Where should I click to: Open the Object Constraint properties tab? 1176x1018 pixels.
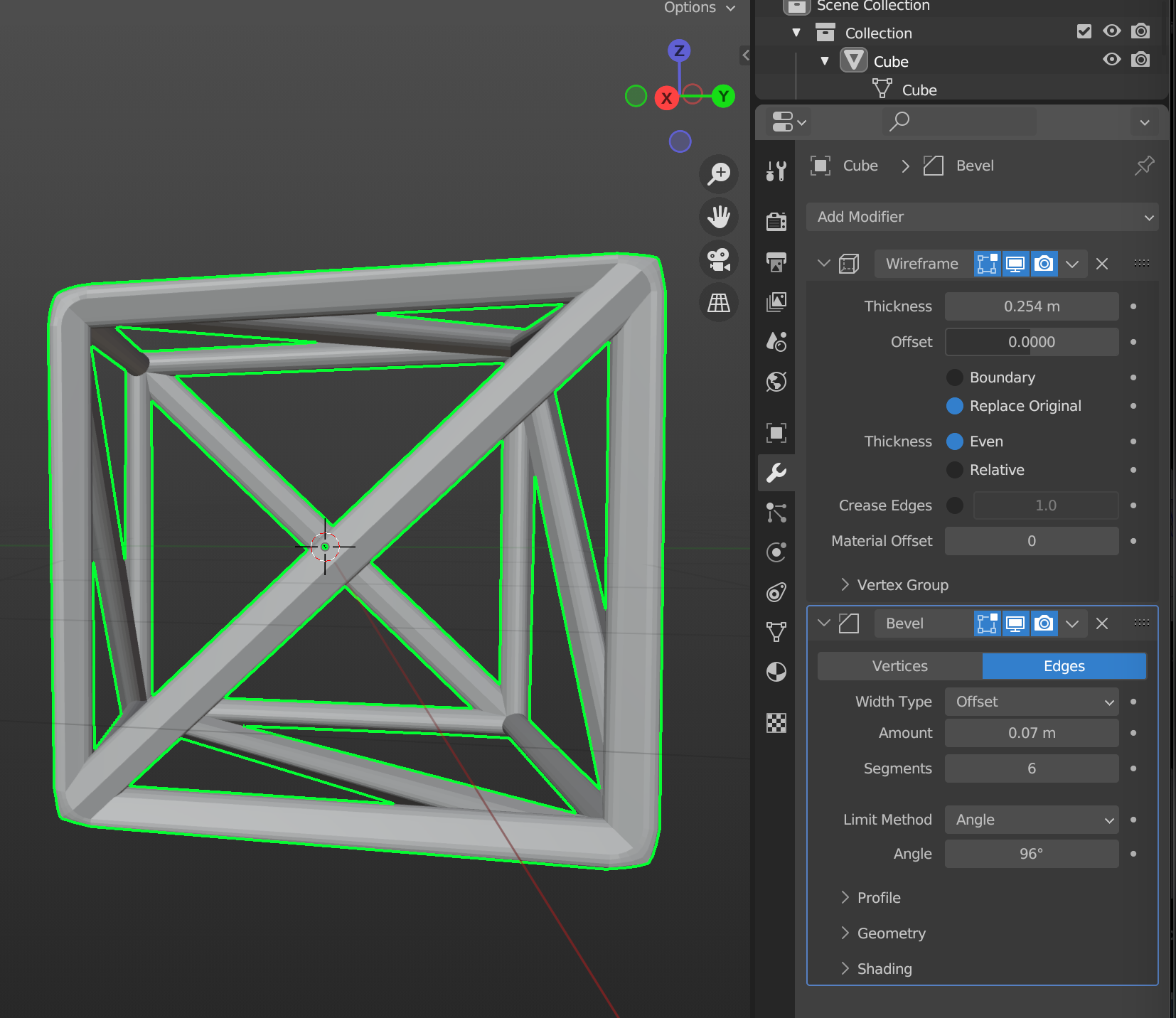pos(776,592)
